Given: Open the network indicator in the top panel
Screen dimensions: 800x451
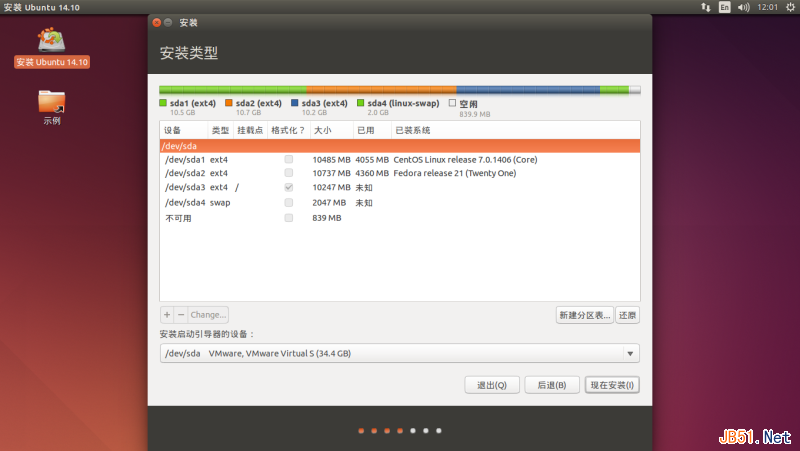Looking at the screenshot, I should pyautogui.click(x=706, y=7).
